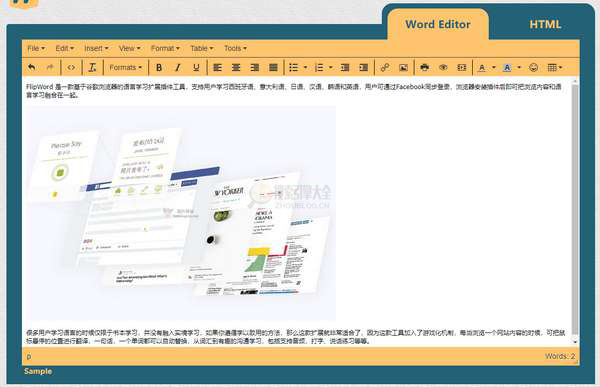Click the scrollbar down arrow

pos(575,341)
